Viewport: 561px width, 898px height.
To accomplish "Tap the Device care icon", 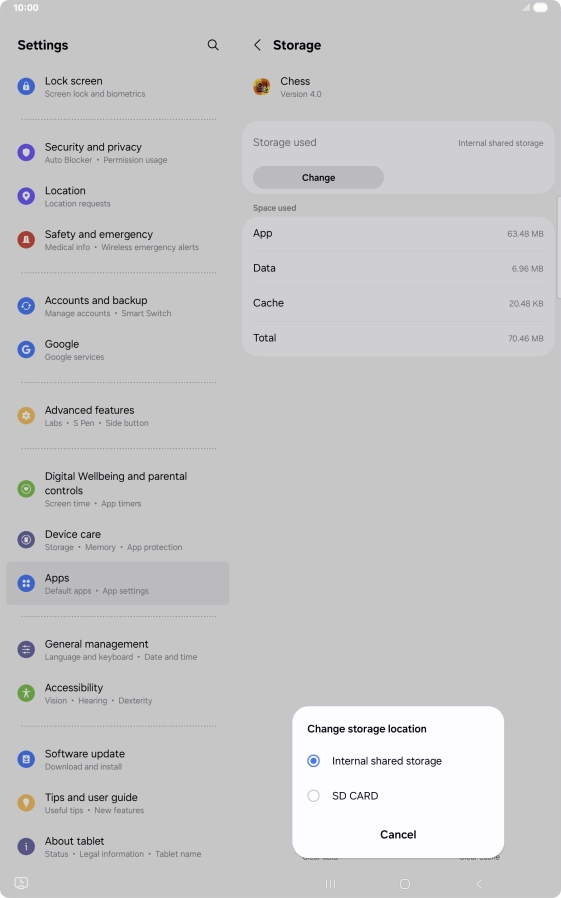I will (x=26, y=539).
